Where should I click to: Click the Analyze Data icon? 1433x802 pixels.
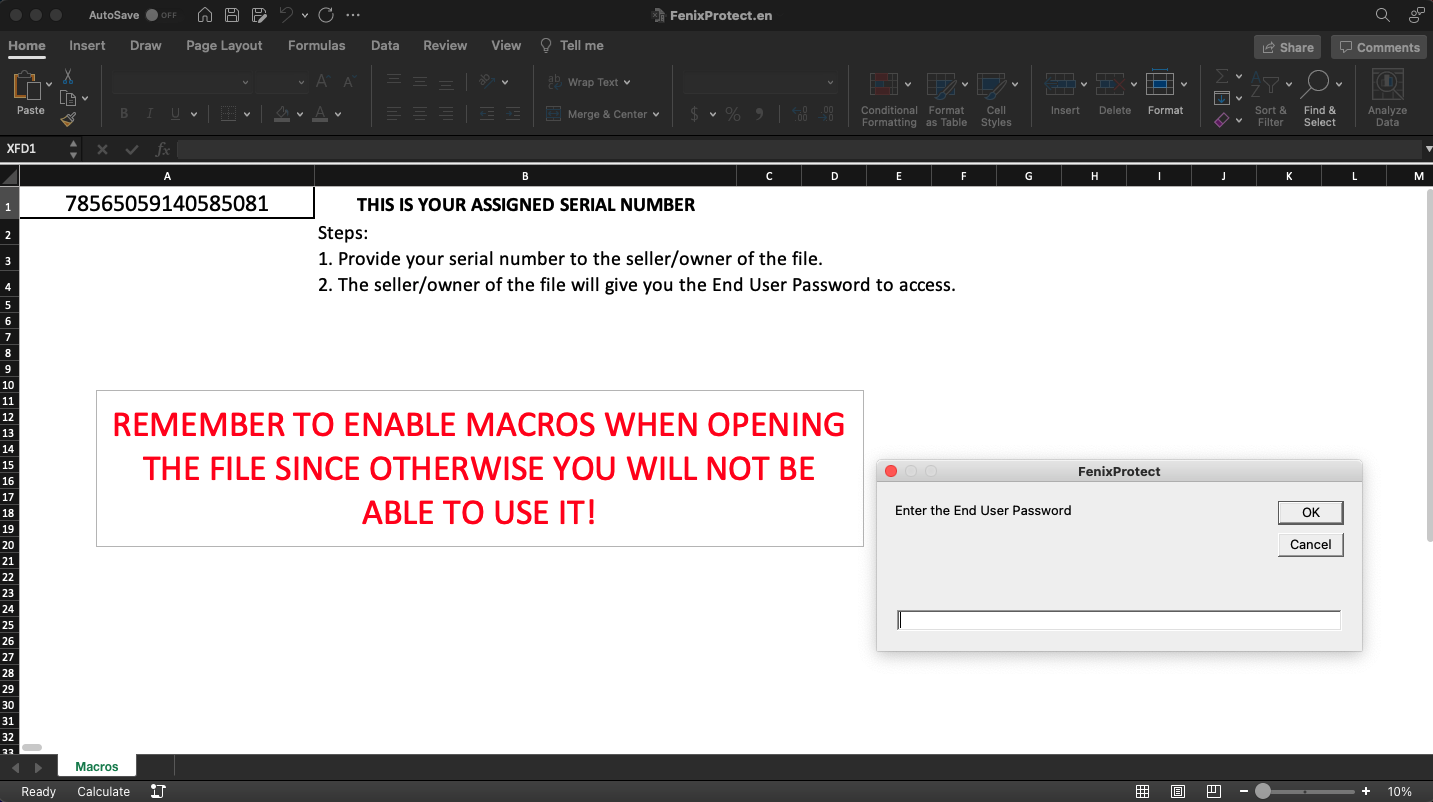tap(1387, 85)
